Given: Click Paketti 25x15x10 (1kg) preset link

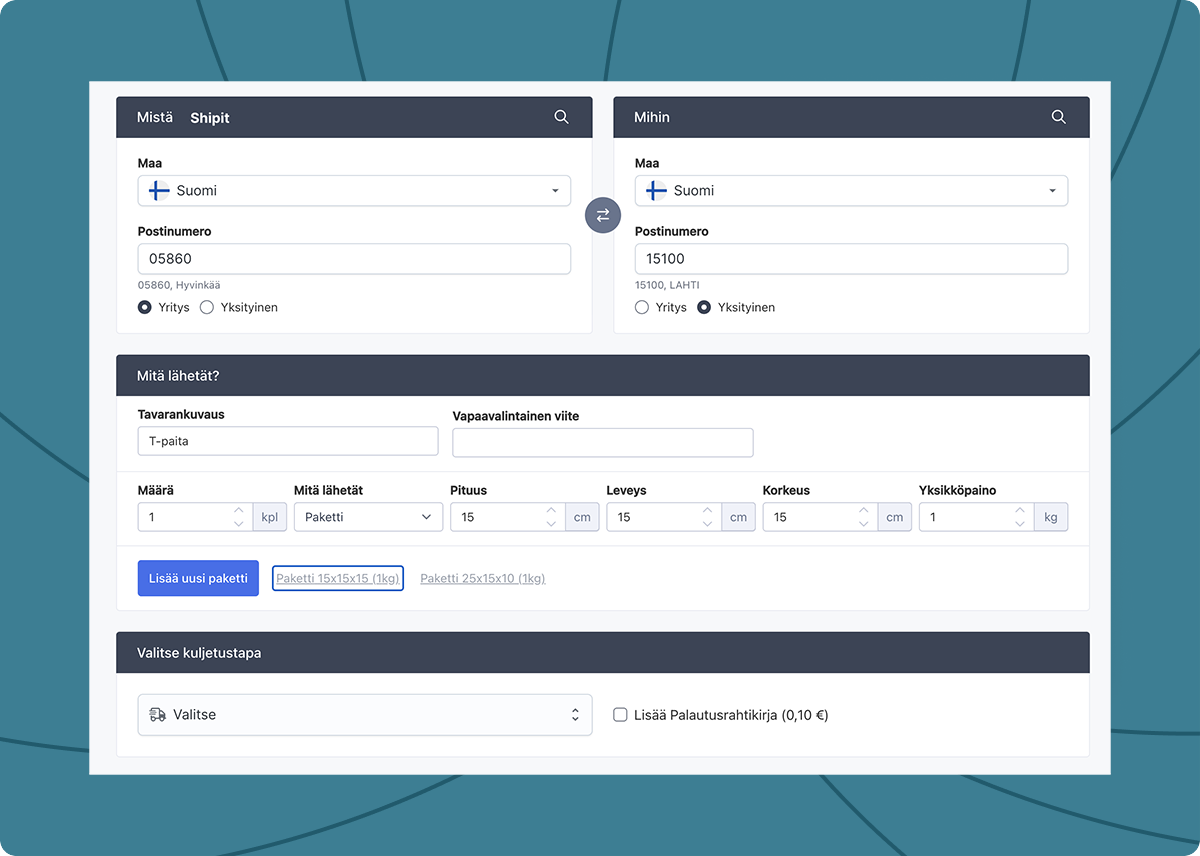Looking at the screenshot, I should tap(482, 578).
